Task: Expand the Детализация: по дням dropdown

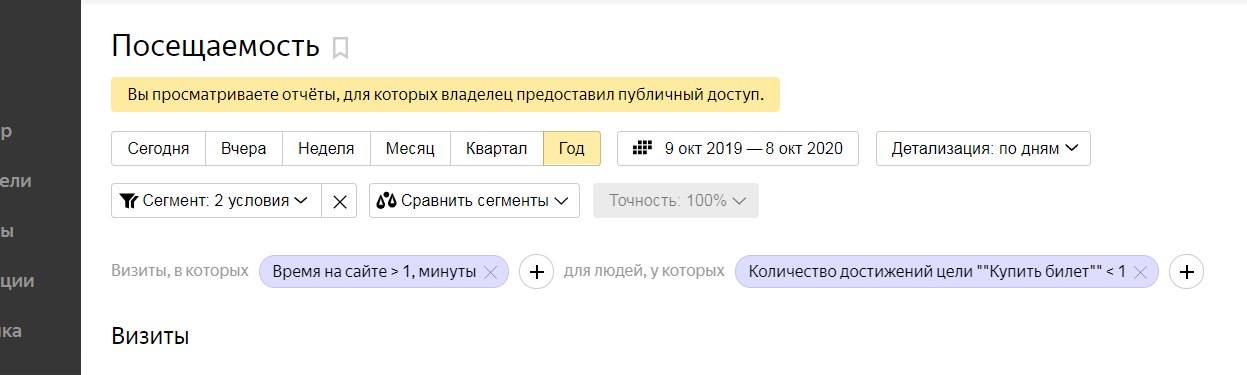Action: pyautogui.click(x=984, y=149)
